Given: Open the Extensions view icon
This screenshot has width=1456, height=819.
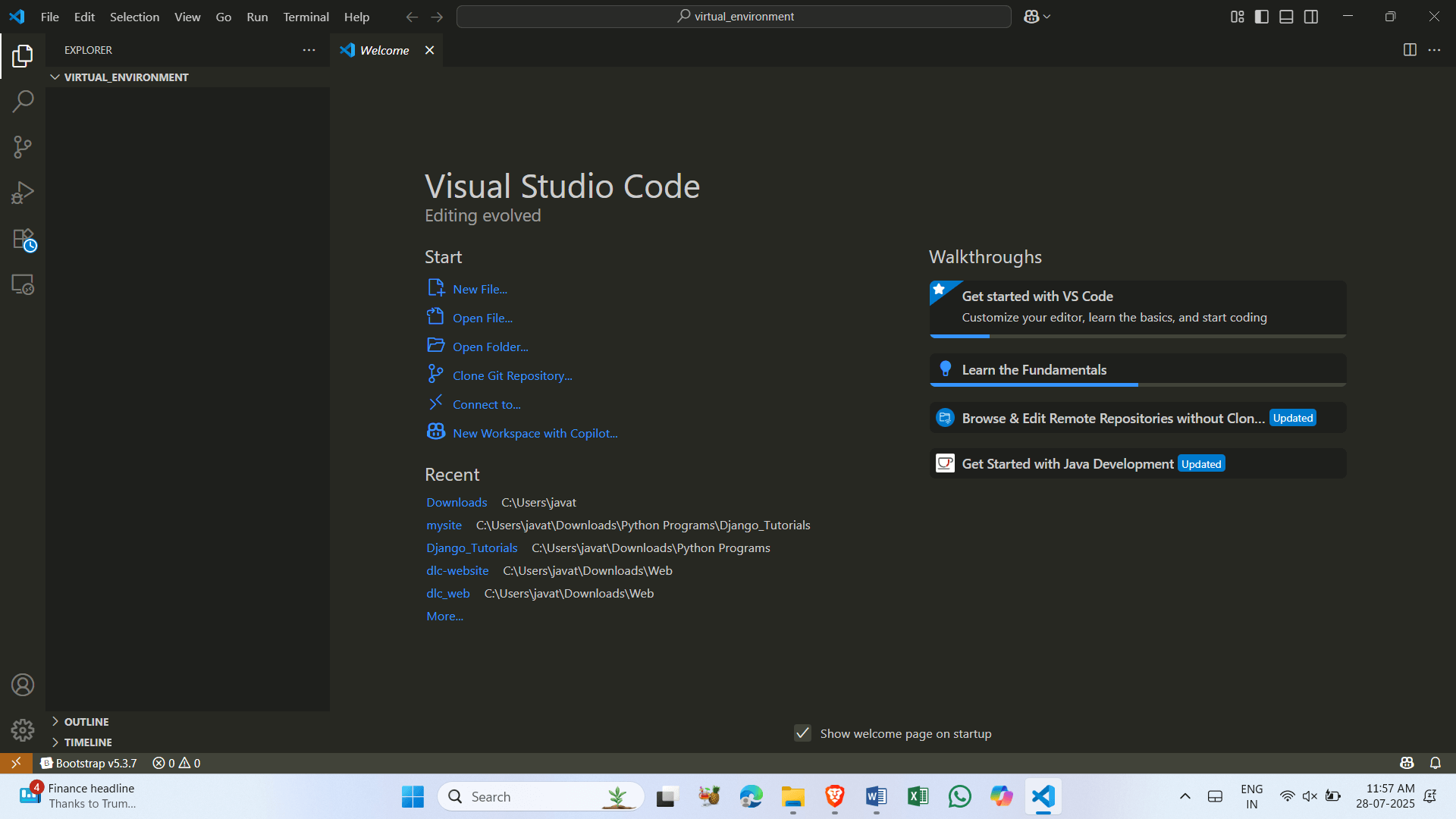Looking at the screenshot, I should [22, 239].
